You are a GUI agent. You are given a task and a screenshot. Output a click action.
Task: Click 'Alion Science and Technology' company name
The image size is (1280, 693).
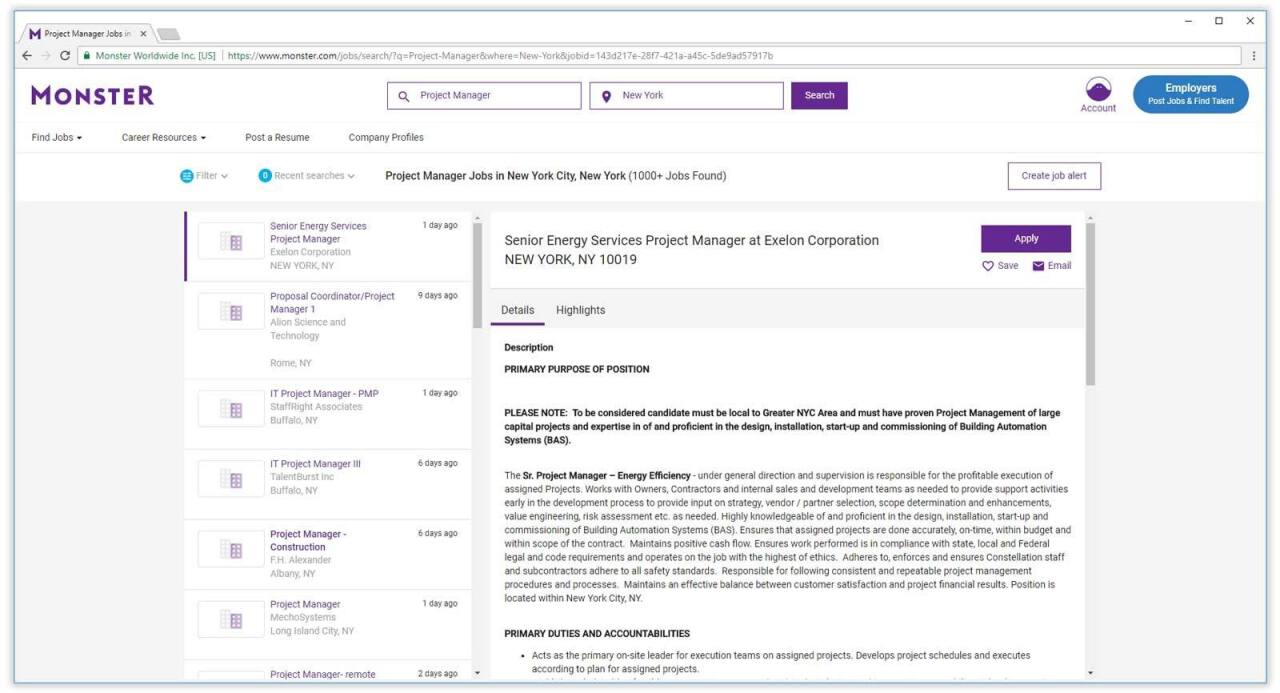click(308, 329)
